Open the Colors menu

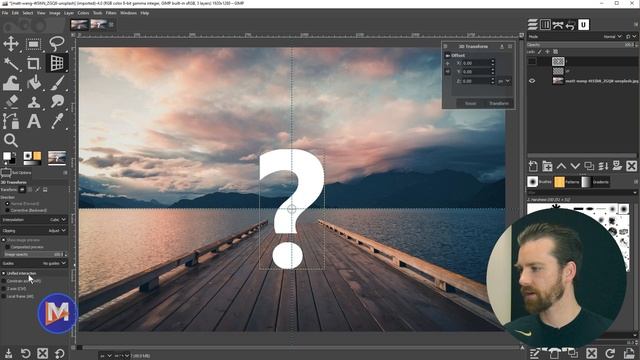tap(83, 13)
